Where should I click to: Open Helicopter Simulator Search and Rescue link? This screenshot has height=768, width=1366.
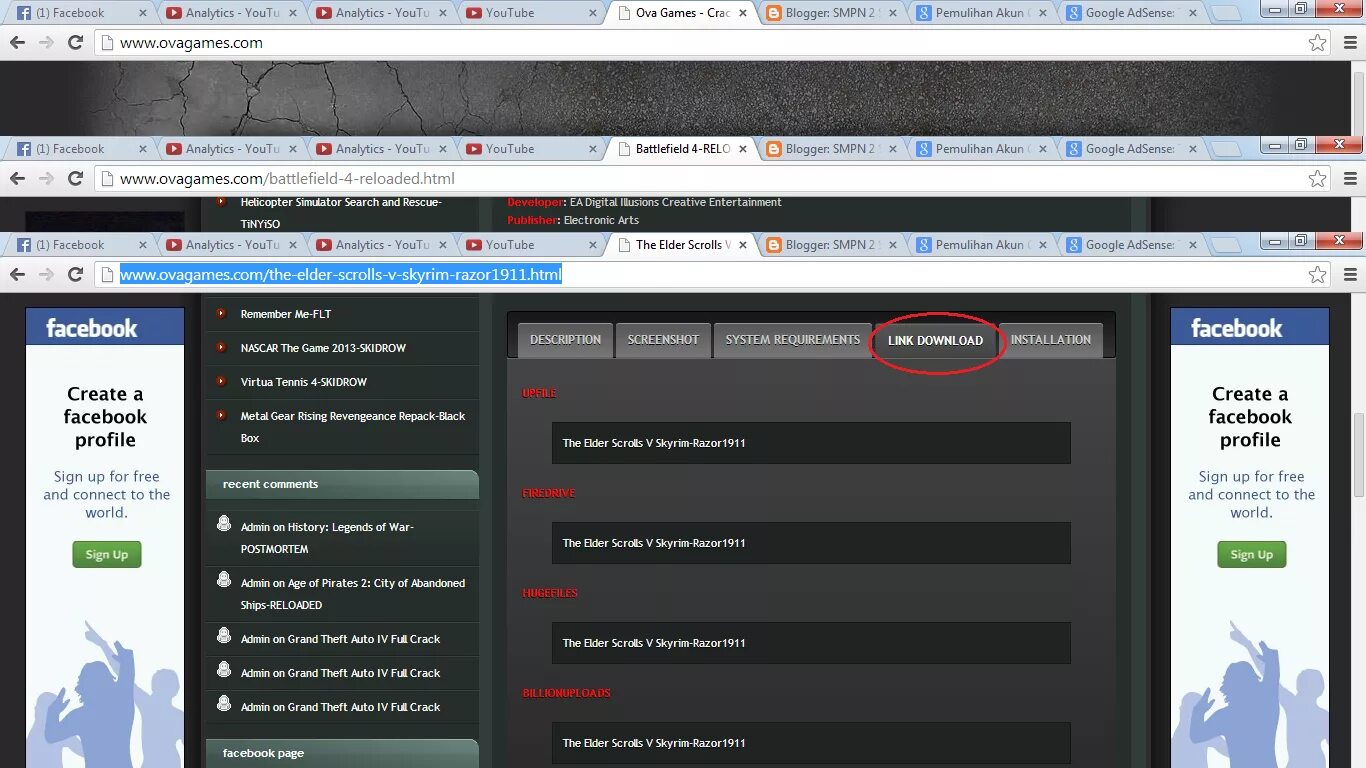[x=340, y=213]
